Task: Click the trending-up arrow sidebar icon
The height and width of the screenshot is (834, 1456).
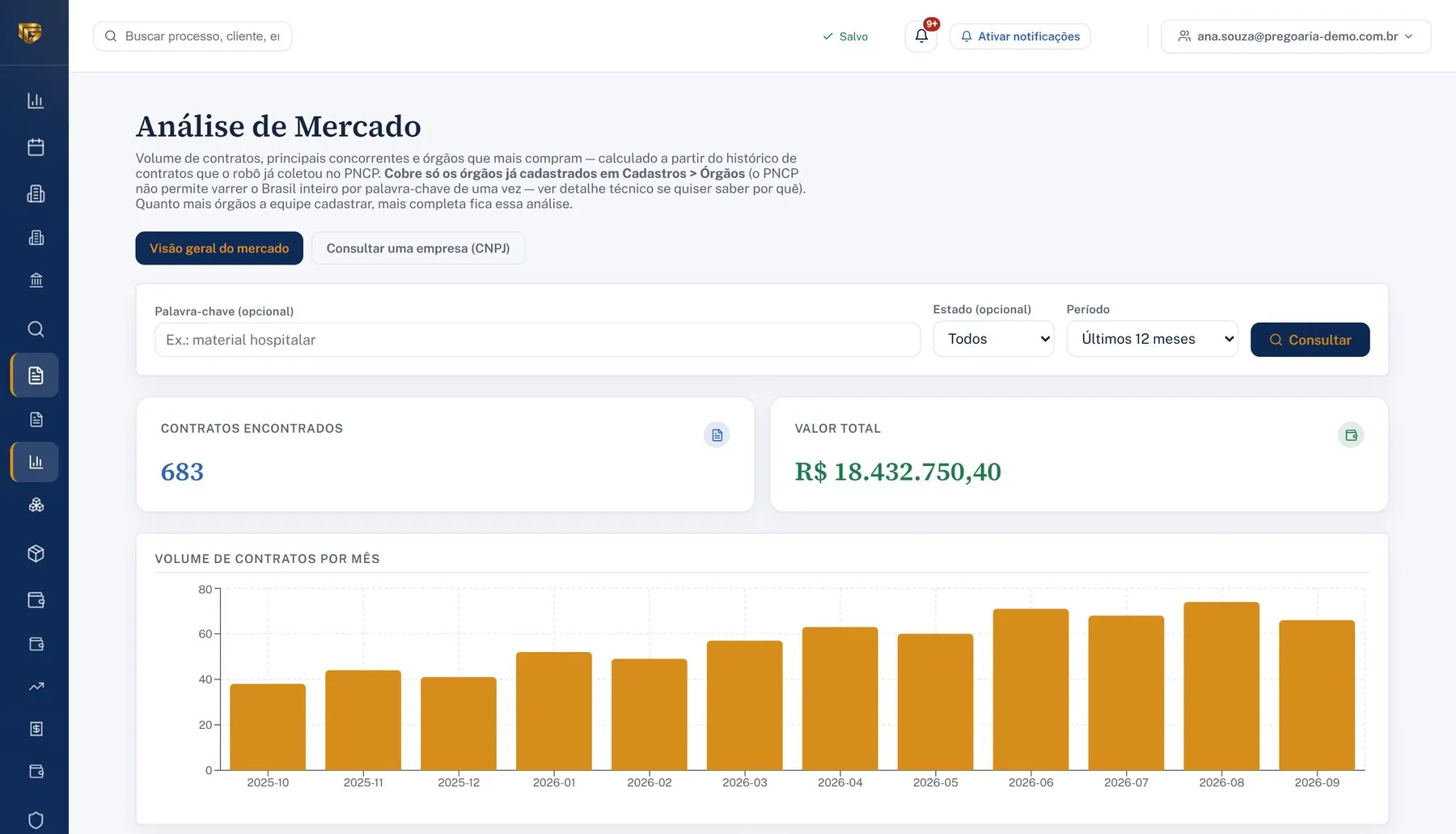Action: 36,686
